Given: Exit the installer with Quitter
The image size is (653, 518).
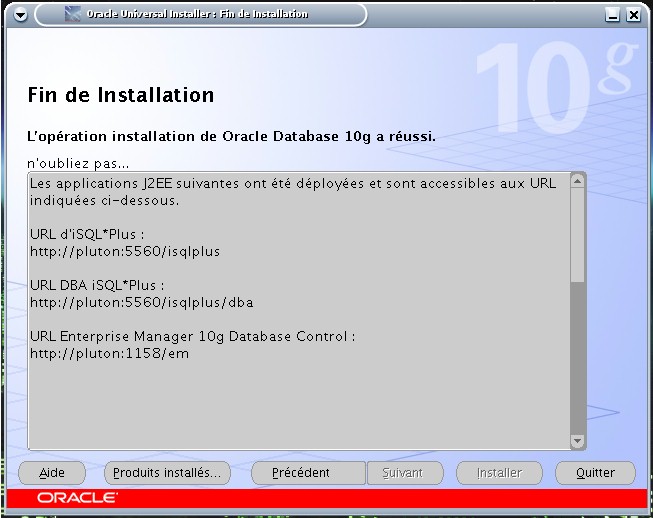Looking at the screenshot, I should click(x=595, y=473).
